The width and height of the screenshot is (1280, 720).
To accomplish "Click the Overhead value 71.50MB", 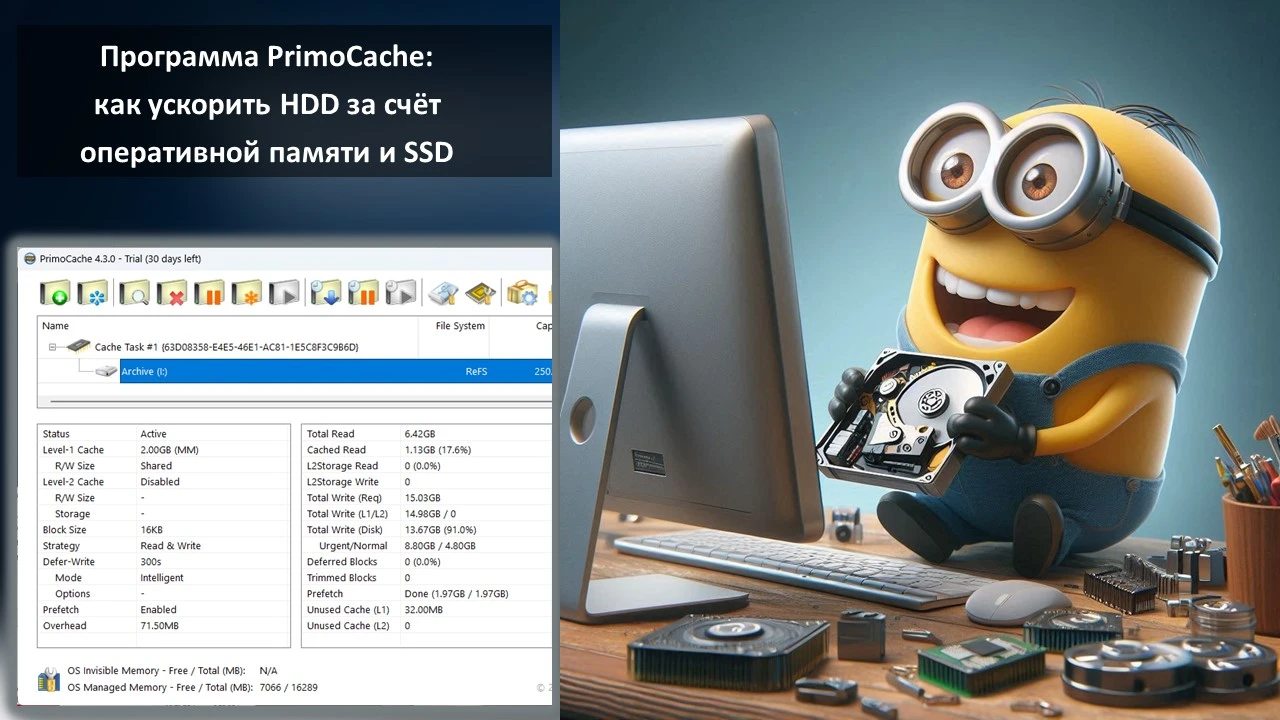I will click(x=159, y=626).
